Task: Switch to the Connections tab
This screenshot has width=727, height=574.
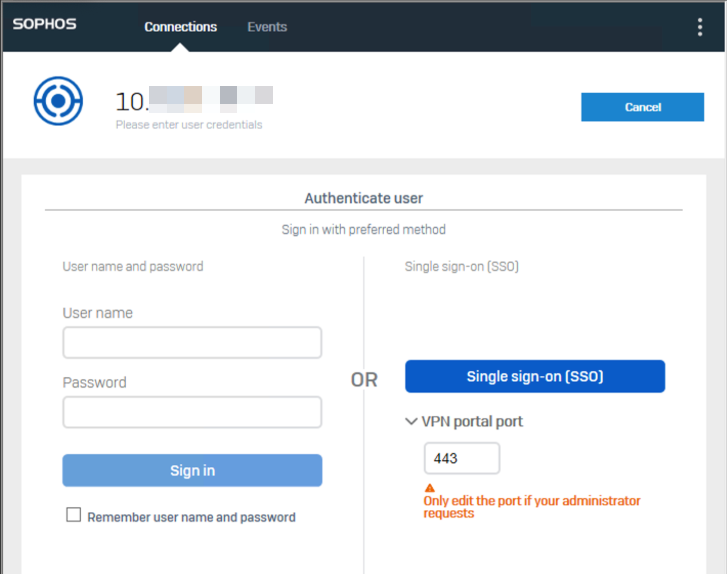Action: click(x=180, y=27)
